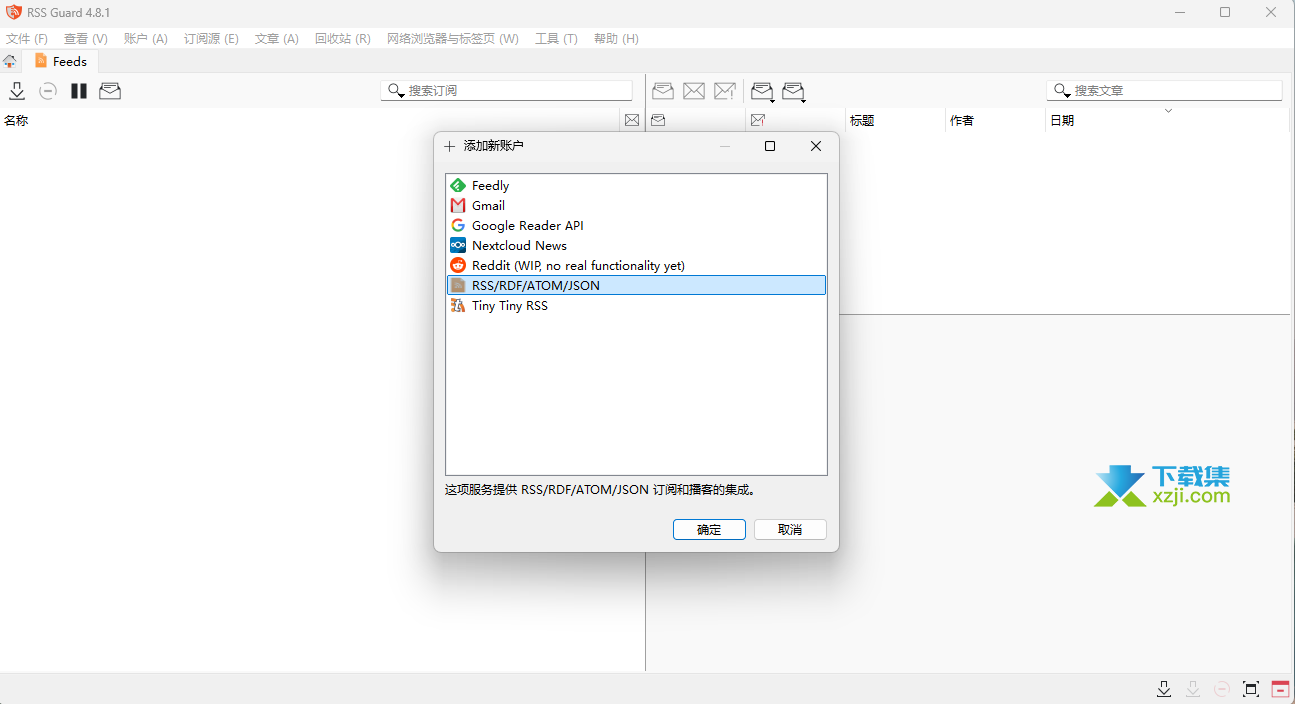
Task: Open the 账户 (A) menu
Action: [145, 39]
